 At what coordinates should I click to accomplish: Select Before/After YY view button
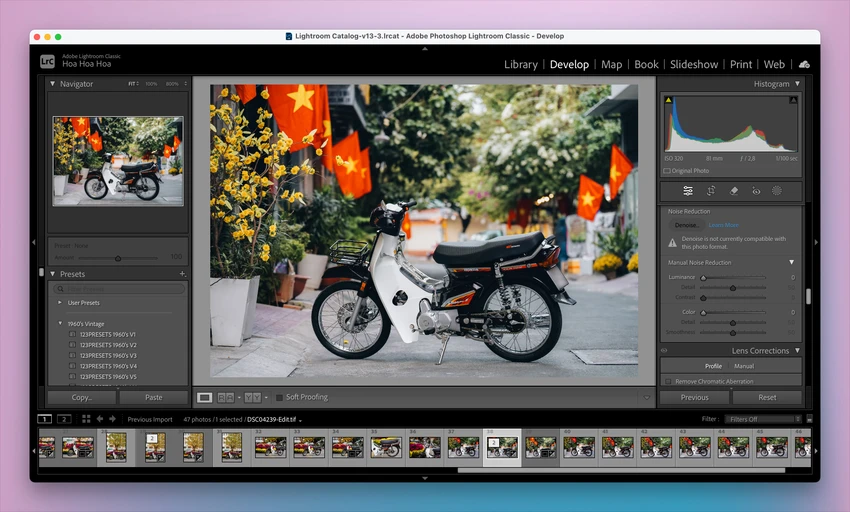[253, 398]
